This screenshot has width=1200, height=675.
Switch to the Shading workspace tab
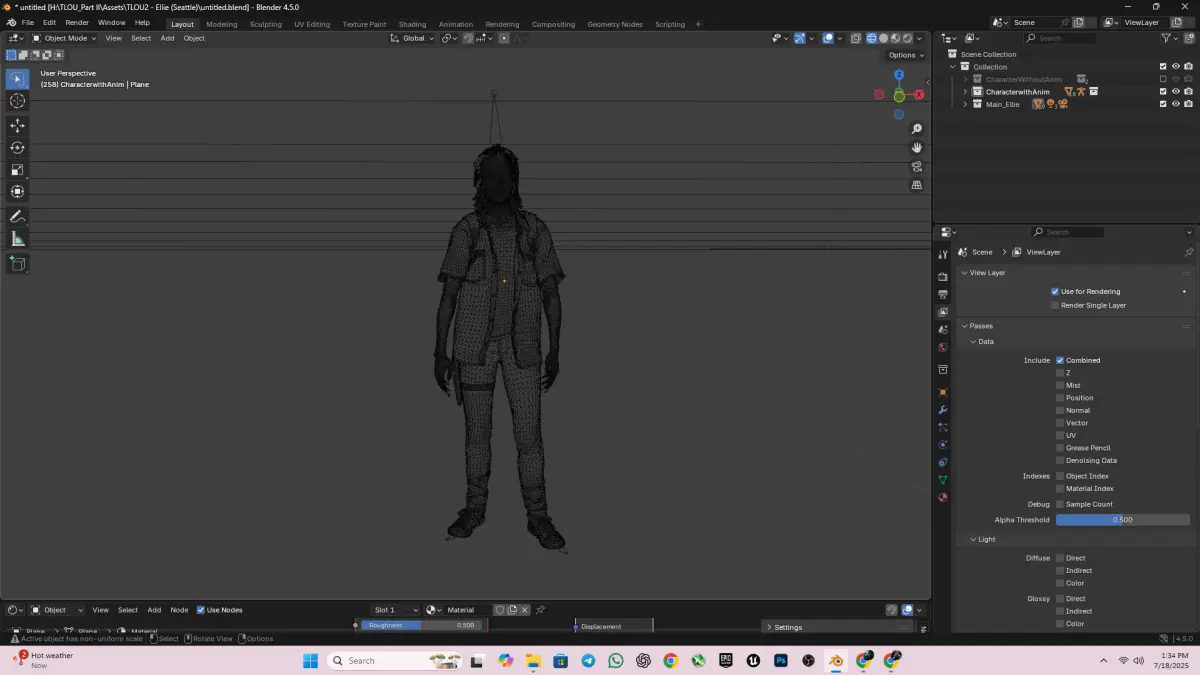(x=412, y=24)
